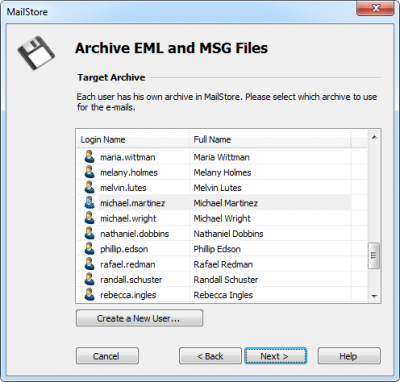Select login name michael.martinez

pos(132,203)
